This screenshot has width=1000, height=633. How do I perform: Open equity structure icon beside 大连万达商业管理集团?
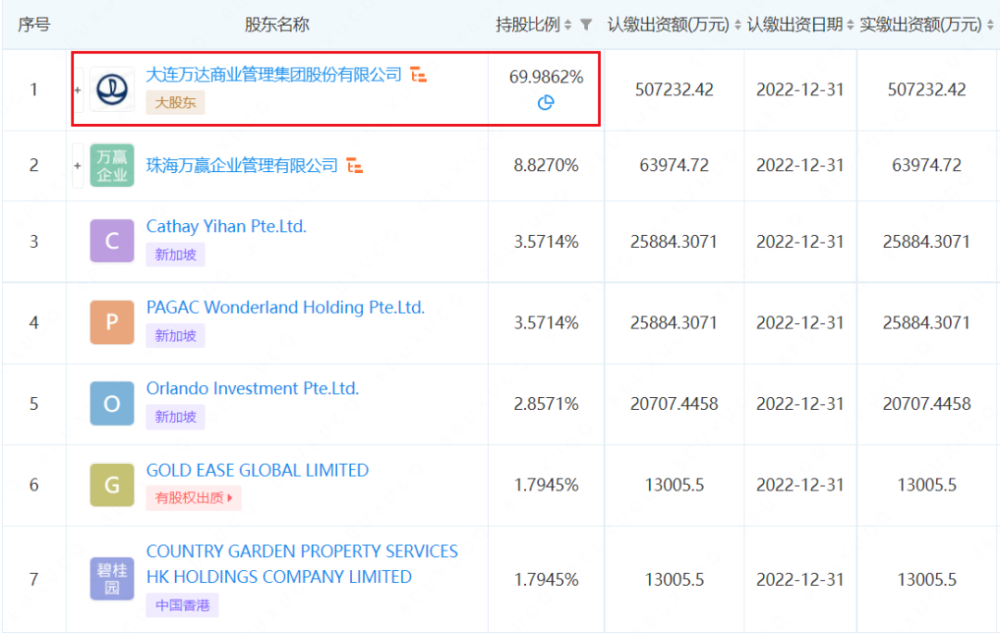pyautogui.click(x=418, y=75)
